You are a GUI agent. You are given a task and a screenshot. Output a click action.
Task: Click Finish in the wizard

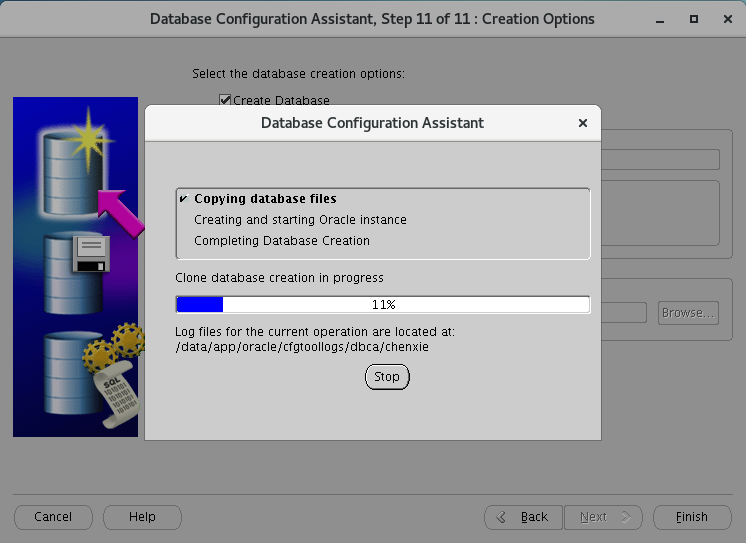point(692,517)
